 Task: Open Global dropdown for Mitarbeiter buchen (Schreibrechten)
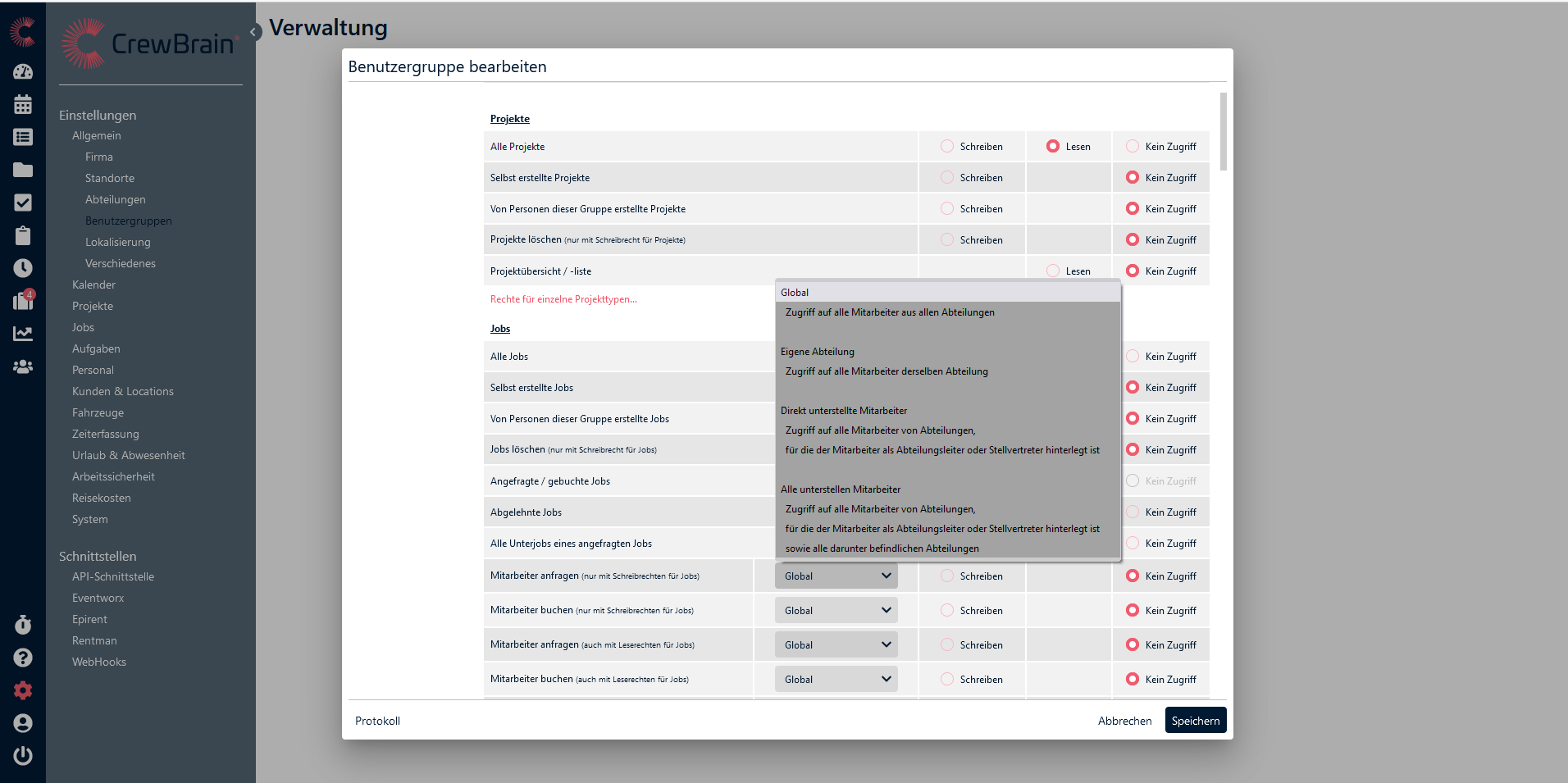[836, 611]
